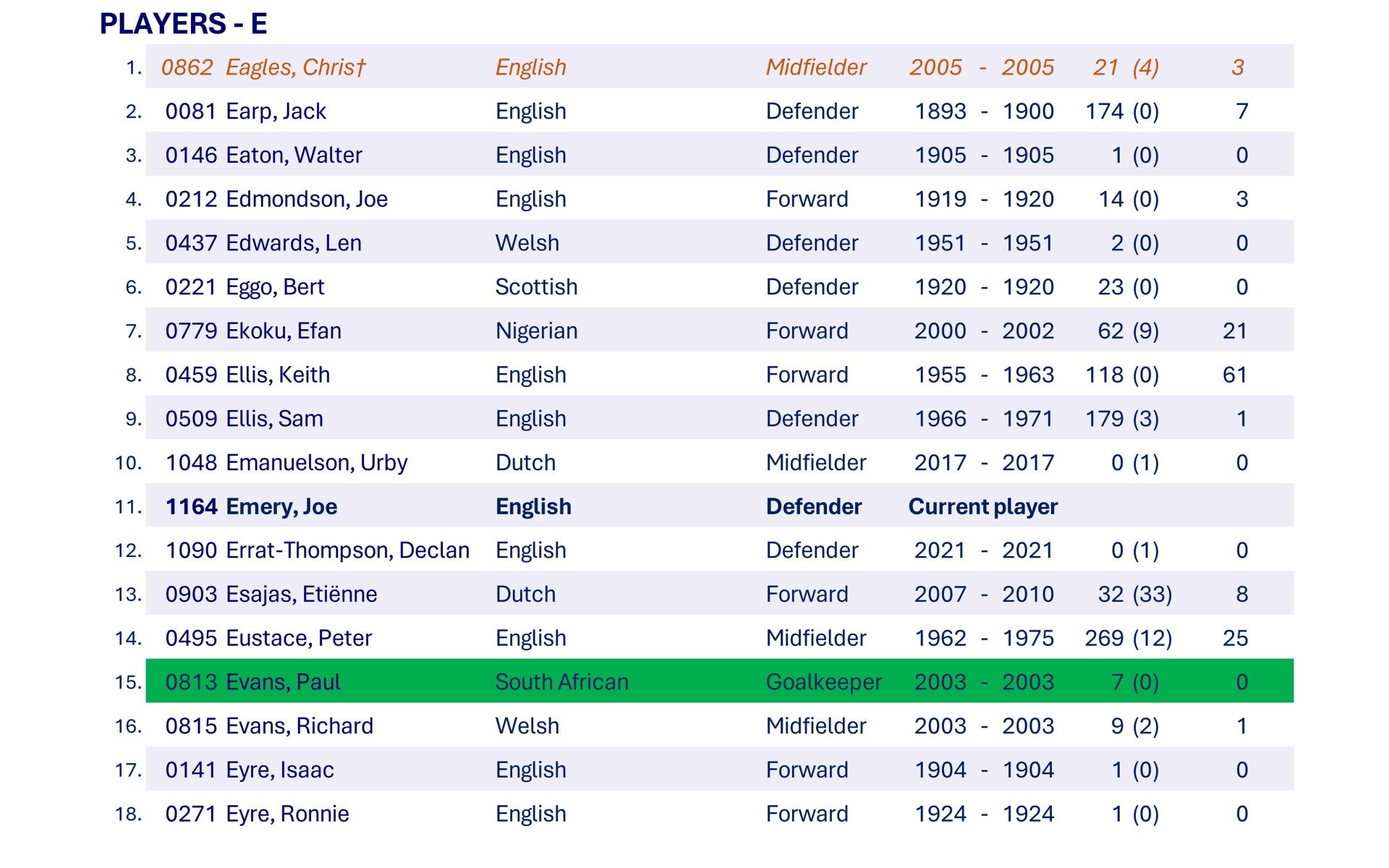Click the Ekoku, Efan entry
1389x868 pixels.
tap(283, 331)
